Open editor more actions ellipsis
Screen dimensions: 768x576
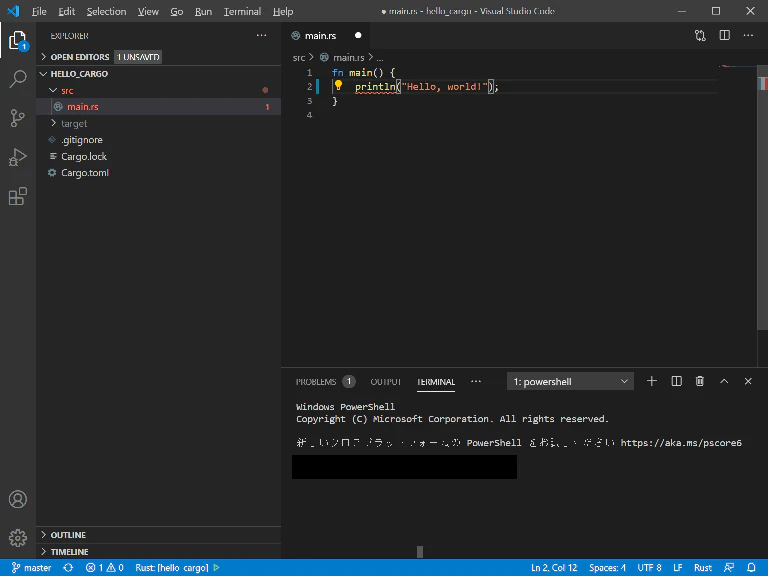click(x=748, y=35)
